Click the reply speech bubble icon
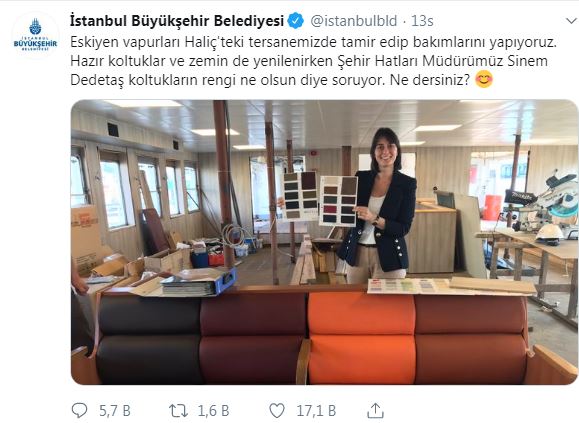The width and height of the screenshot is (579, 423). coord(79,410)
